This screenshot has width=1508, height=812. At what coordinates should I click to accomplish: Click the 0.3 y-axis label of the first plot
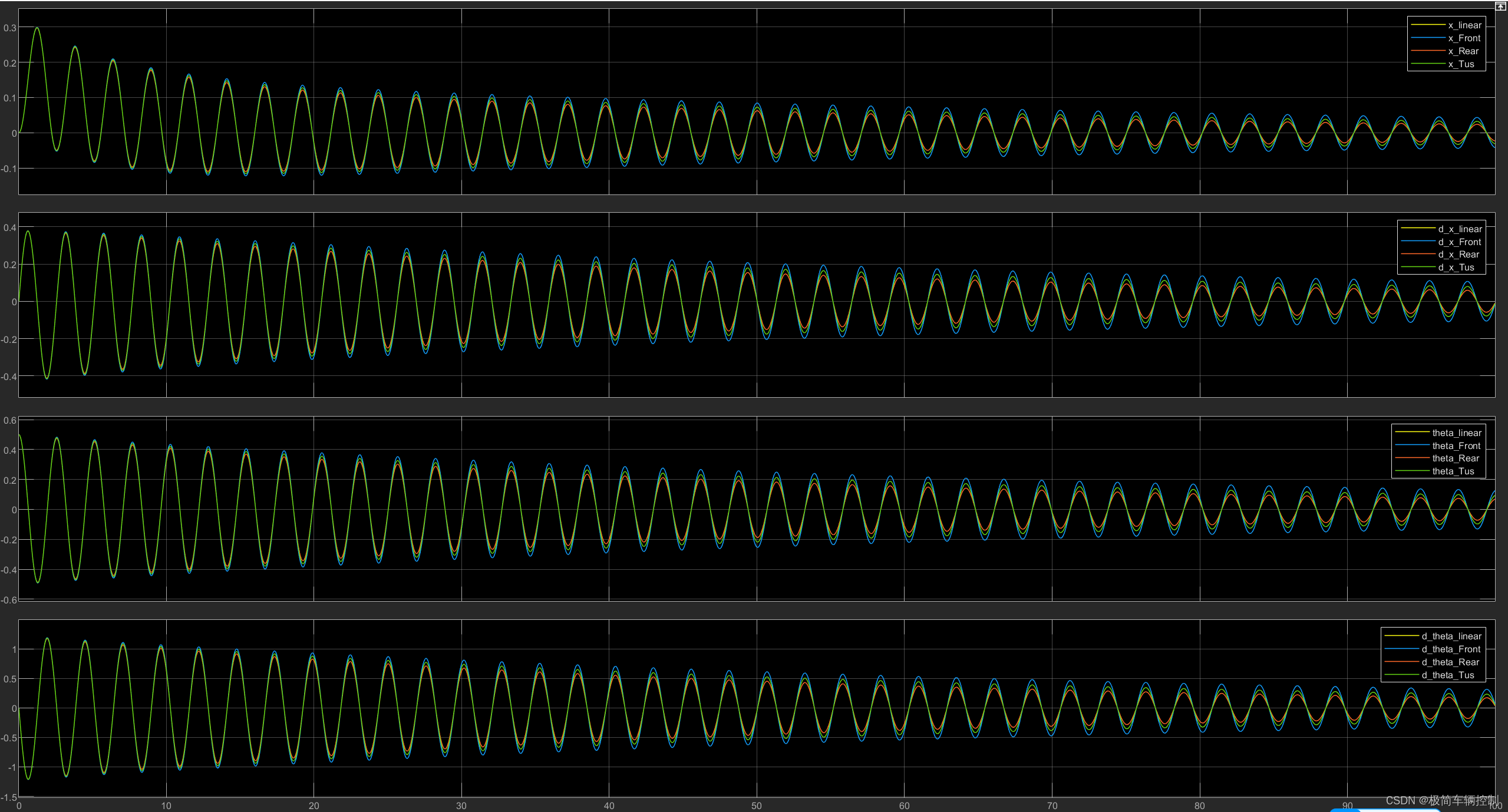(x=10, y=28)
